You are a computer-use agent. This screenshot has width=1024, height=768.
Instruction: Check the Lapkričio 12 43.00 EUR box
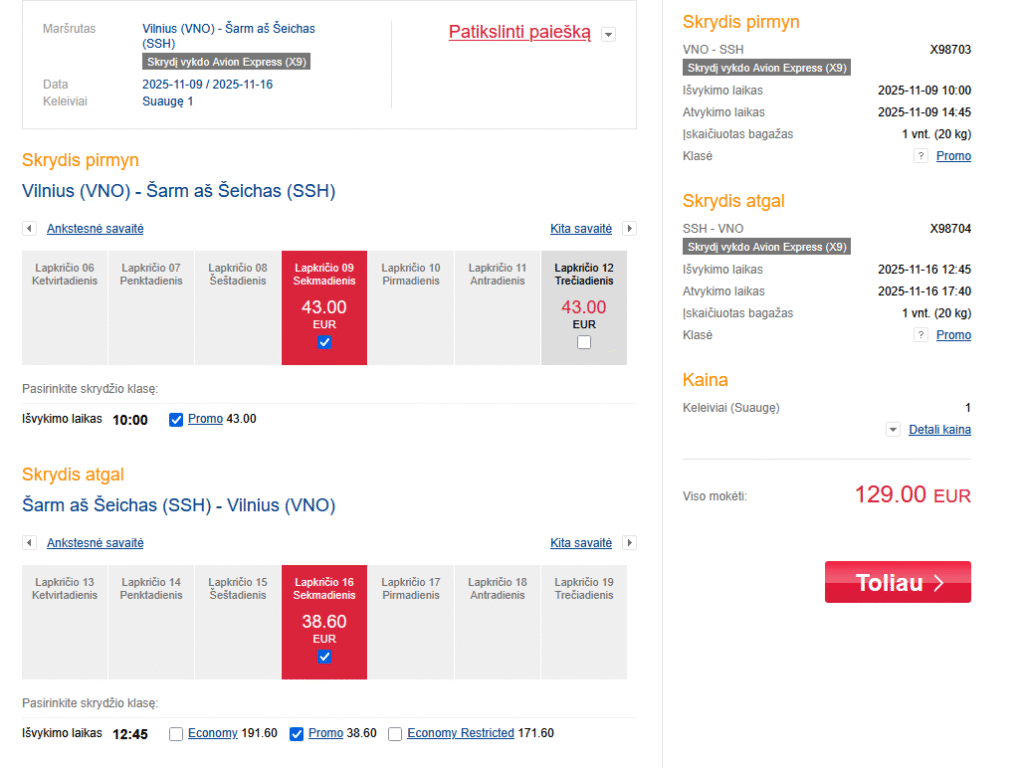tap(584, 343)
